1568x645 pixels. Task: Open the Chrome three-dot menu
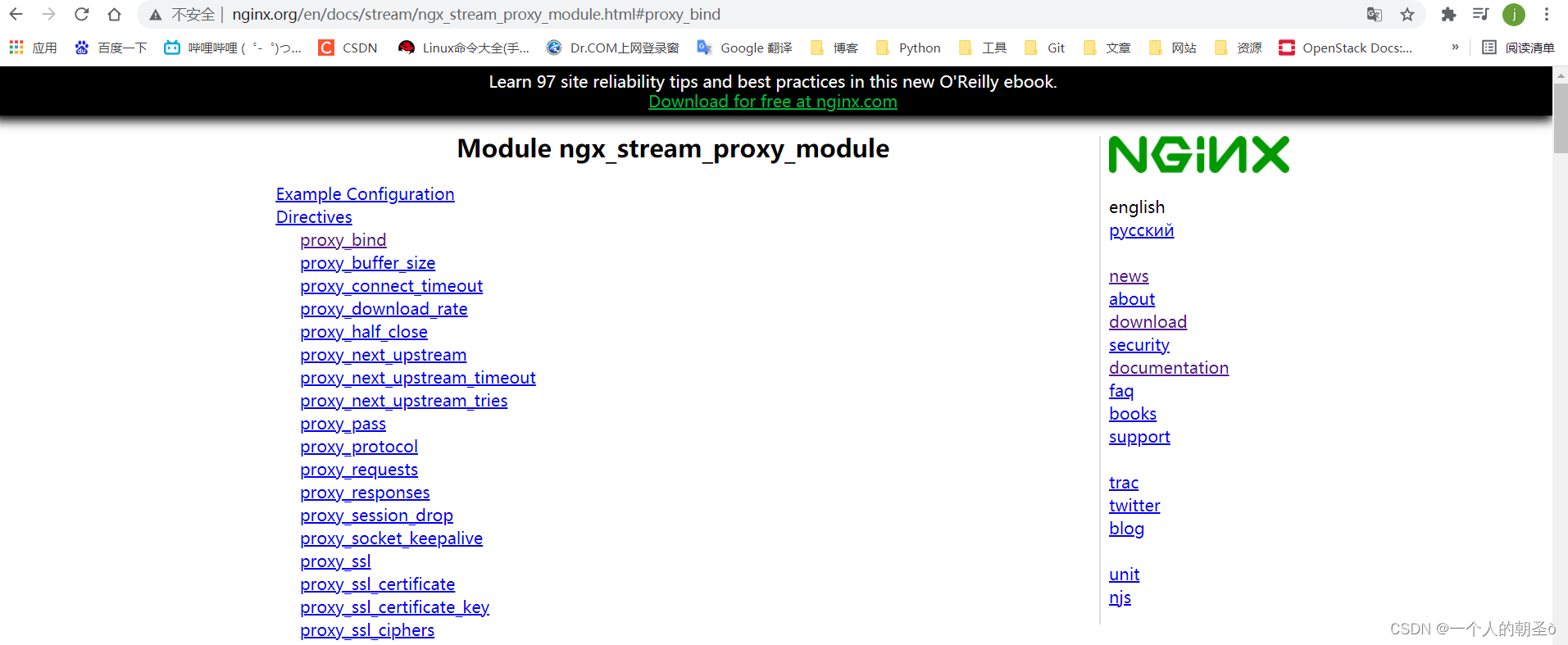(1547, 14)
